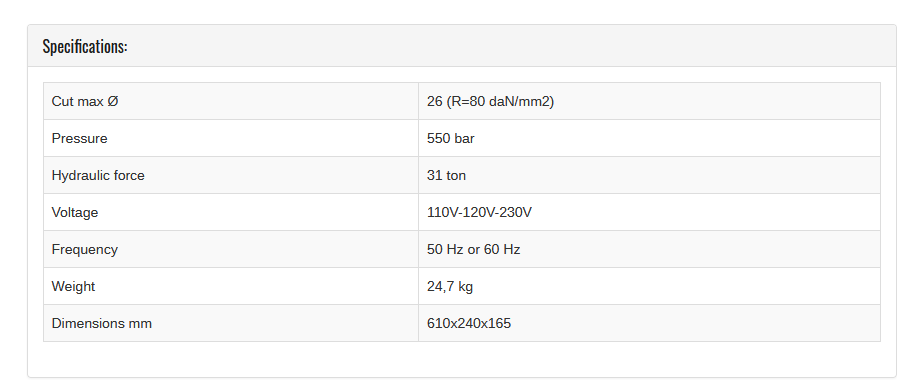Select the Weight row label

click(73, 286)
